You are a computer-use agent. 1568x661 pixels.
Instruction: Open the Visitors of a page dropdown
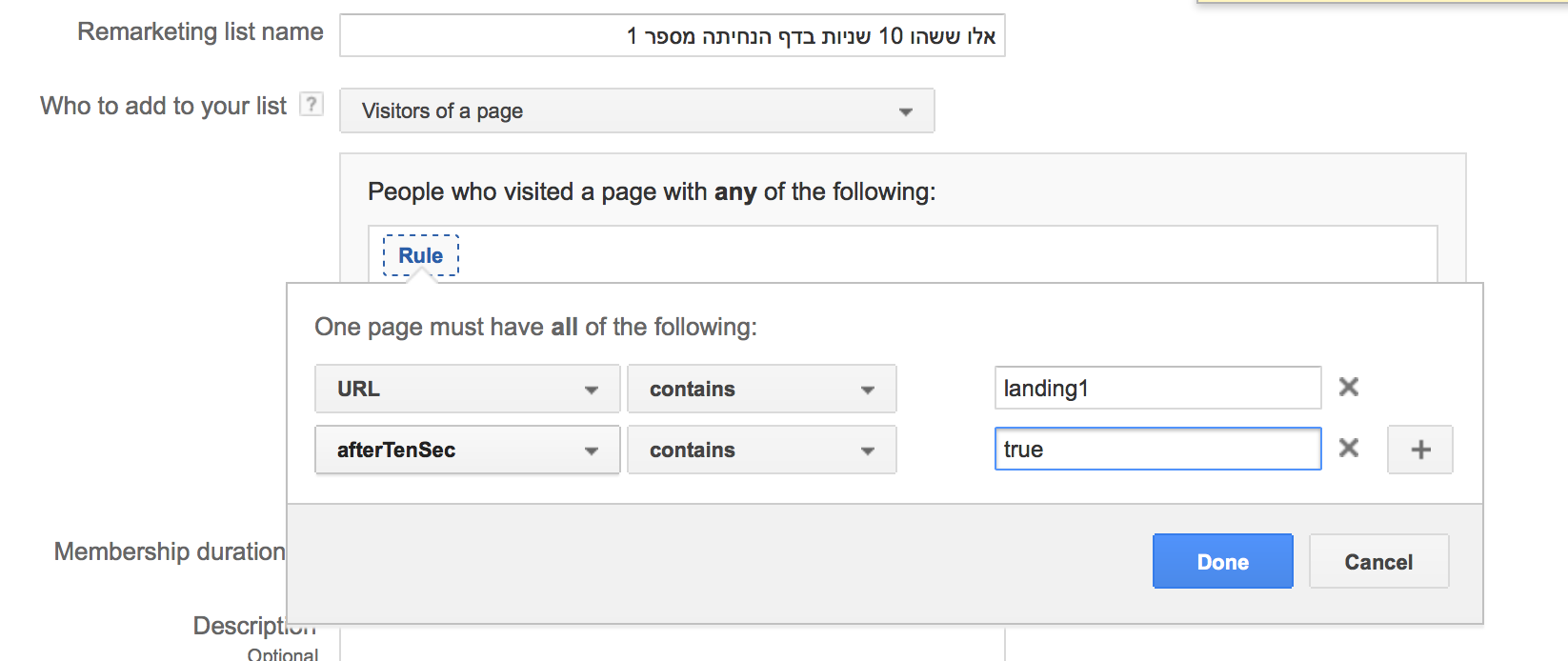pos(637,110)
